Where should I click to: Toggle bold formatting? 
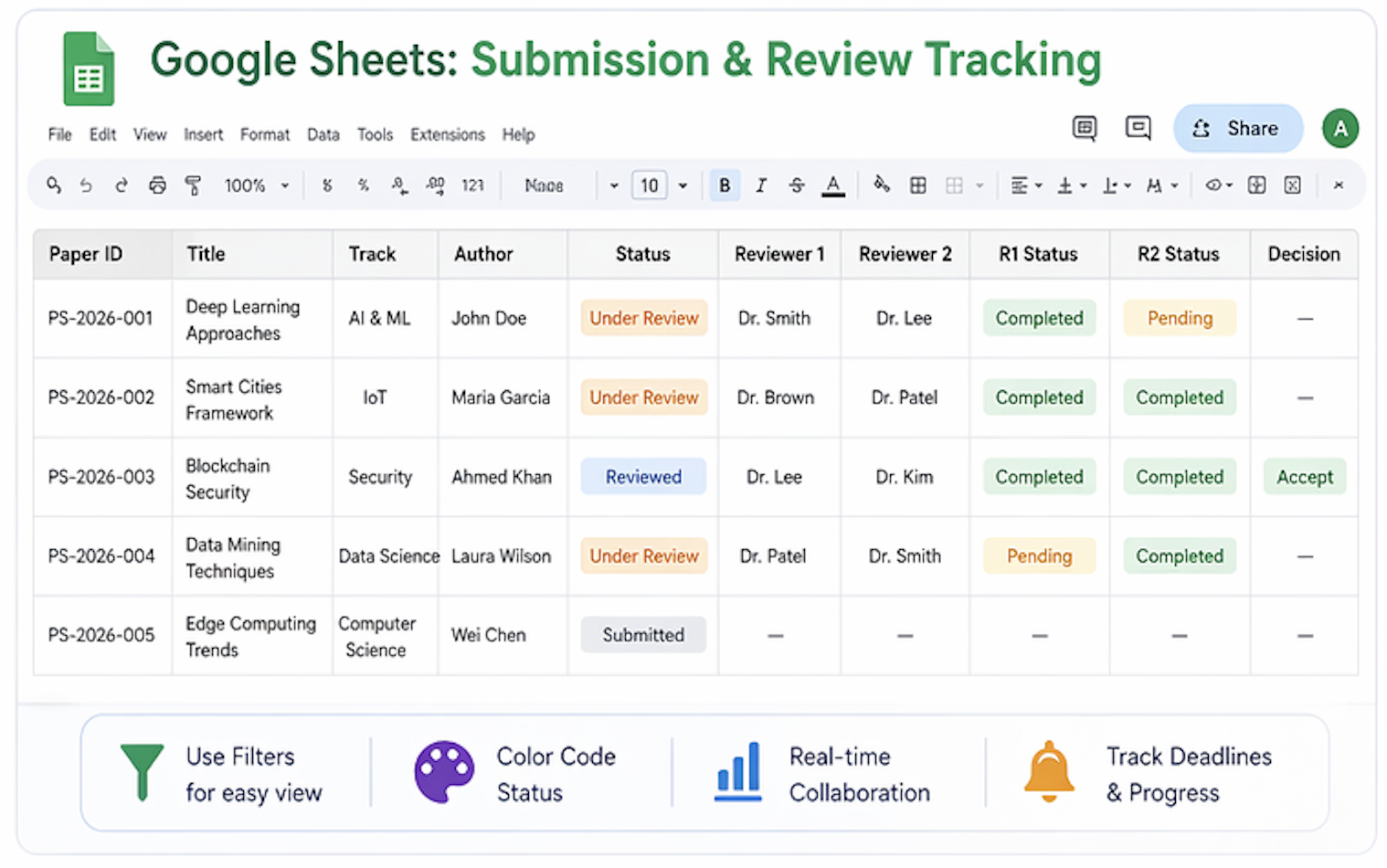click(725, 185)
